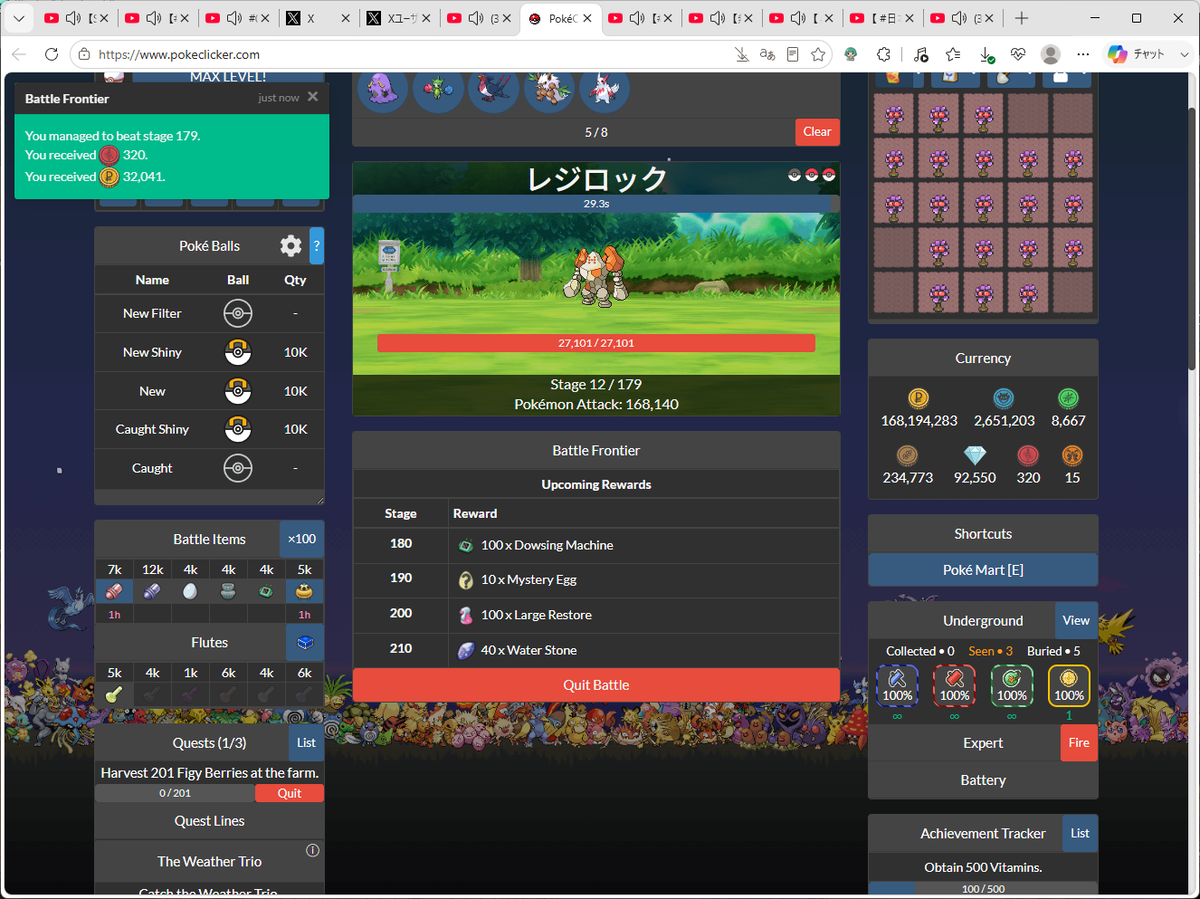Toggle the Lucky Egg battle item
The height and width of the screenshot is (899, 1200).
point(190,591)
